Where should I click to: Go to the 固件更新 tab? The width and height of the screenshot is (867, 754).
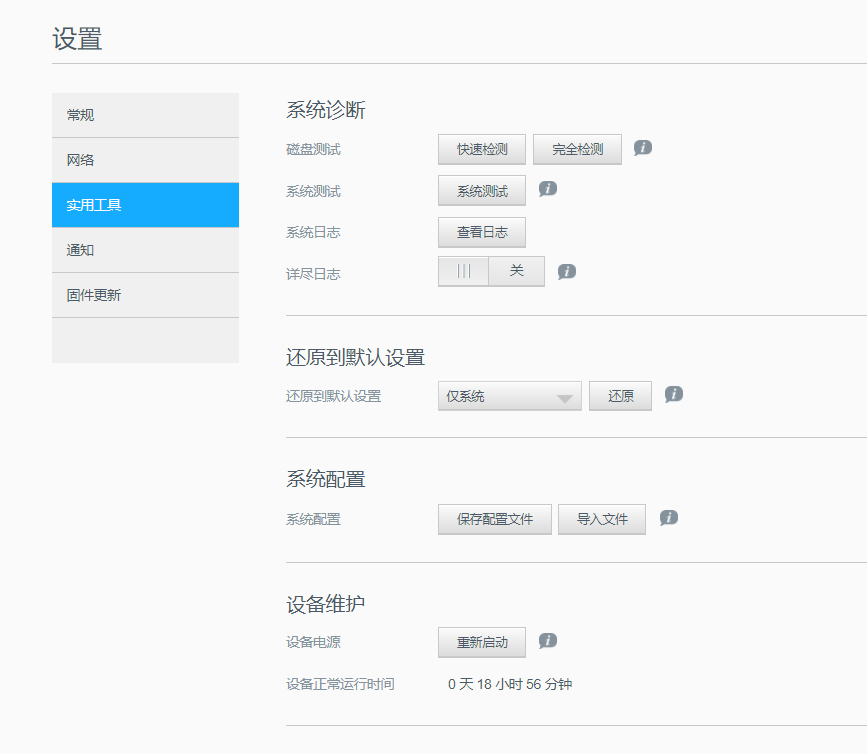[x=145, y=295]
